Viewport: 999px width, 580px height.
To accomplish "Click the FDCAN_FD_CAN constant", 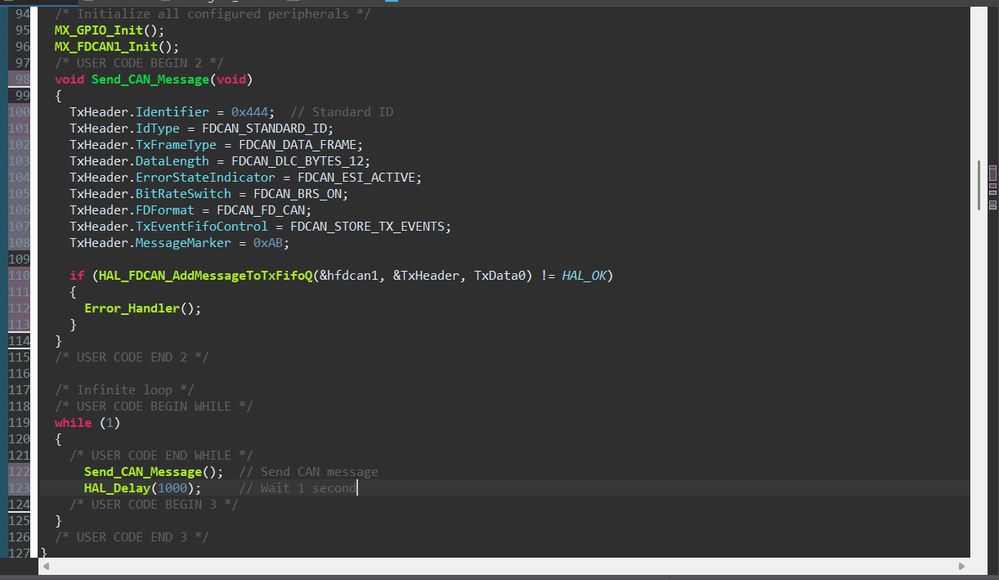I will point(261,210).
